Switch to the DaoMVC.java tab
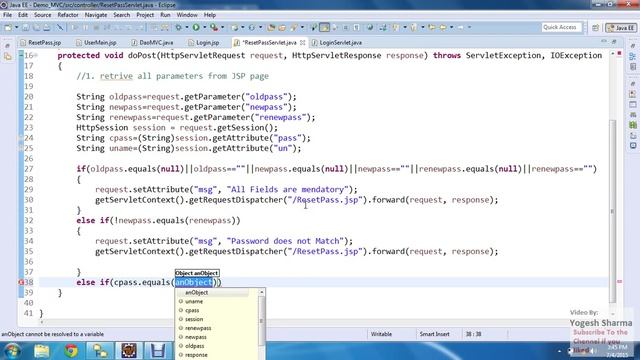This screenshot has width=640, height=360. pyautogui.click(x=152, y=42)
